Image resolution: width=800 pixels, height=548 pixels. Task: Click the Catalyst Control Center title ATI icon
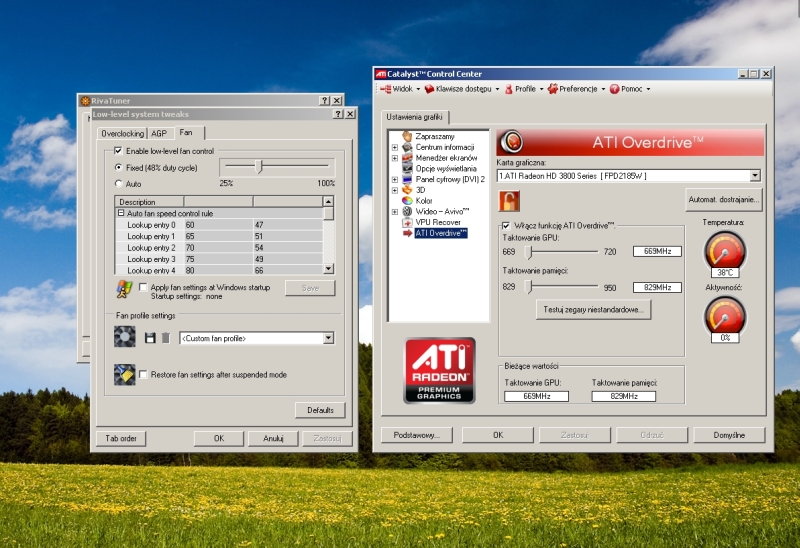tap(381, 74)
